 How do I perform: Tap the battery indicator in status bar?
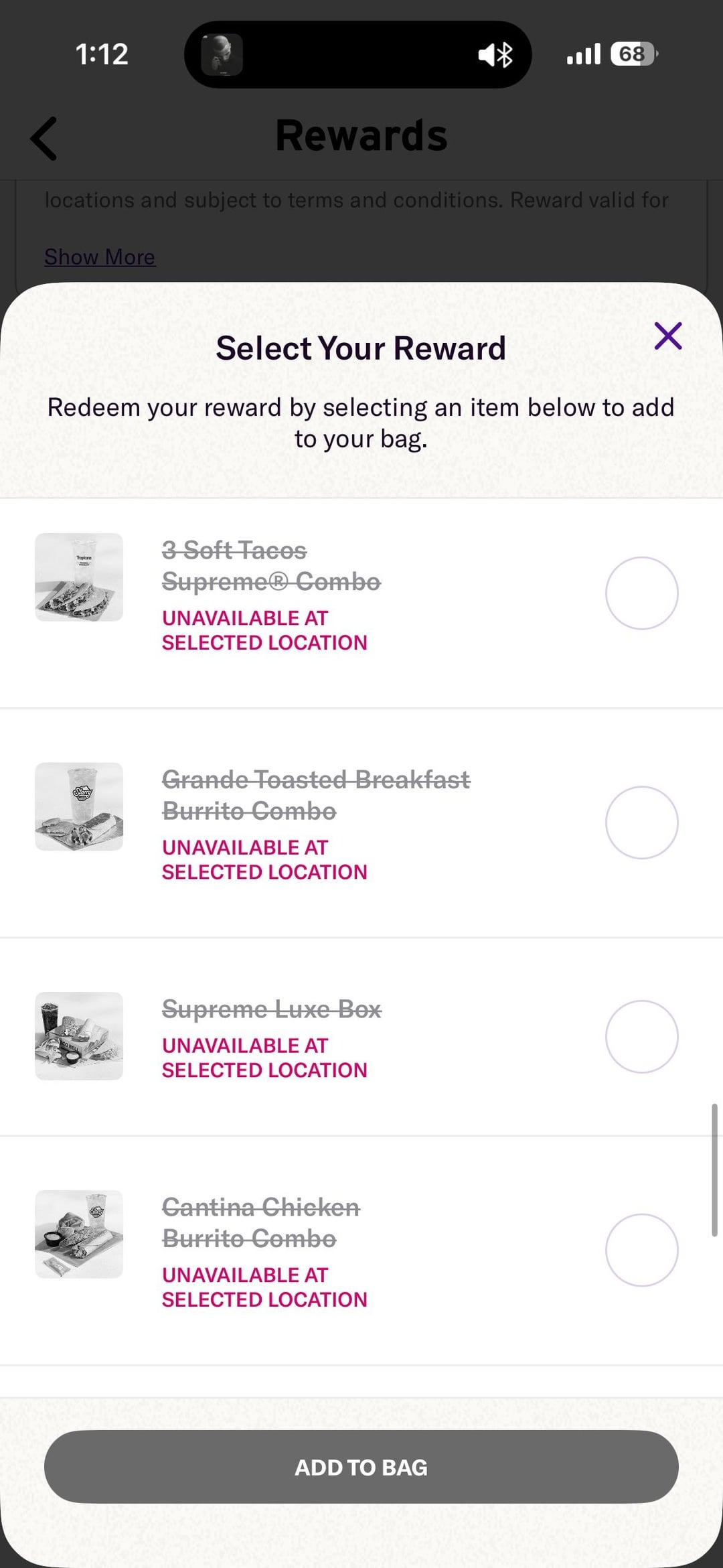tap(633, 54)
